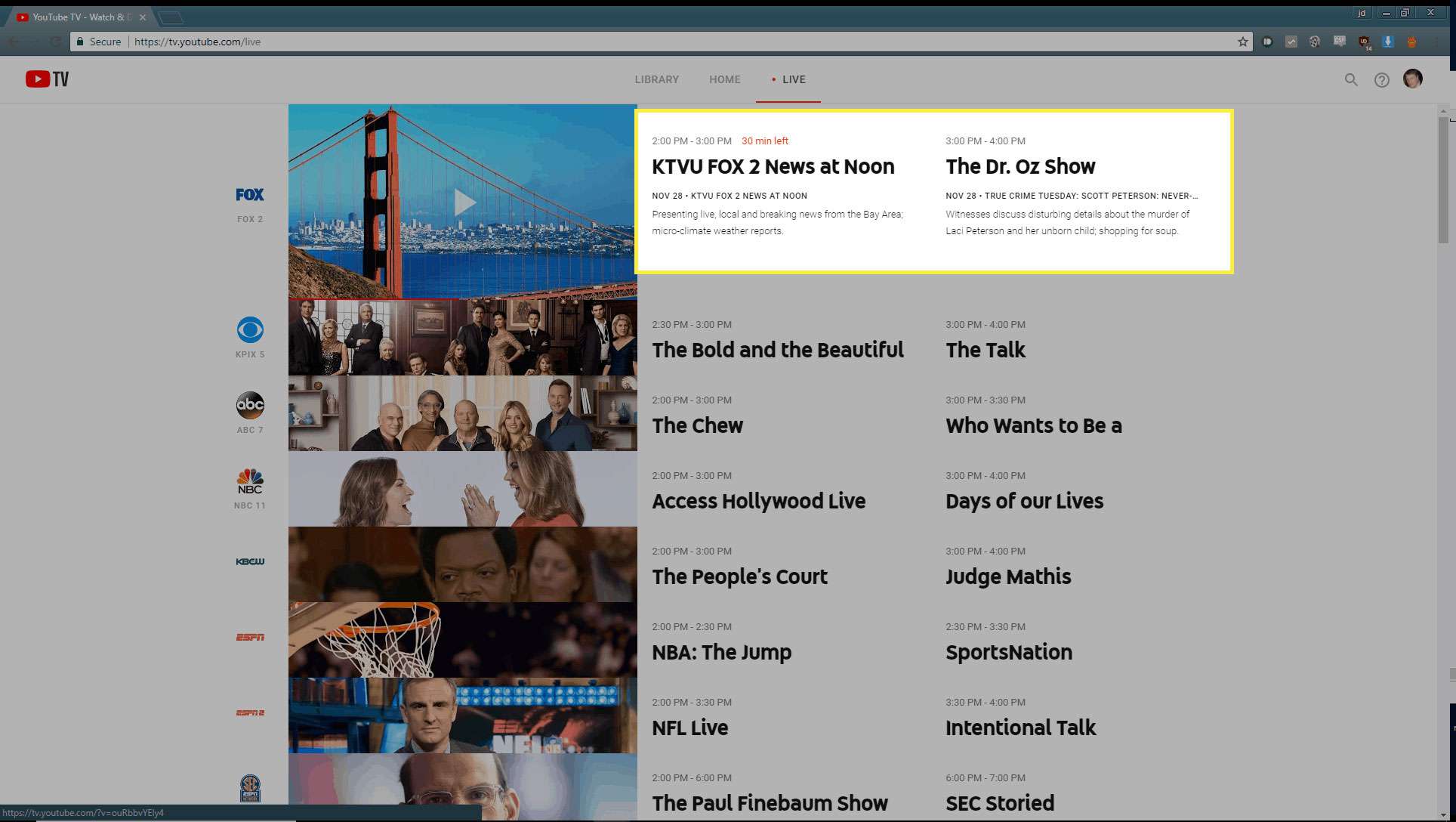
Task: Open The Paul Finebaum Show listing
Action: coord(770,803)
